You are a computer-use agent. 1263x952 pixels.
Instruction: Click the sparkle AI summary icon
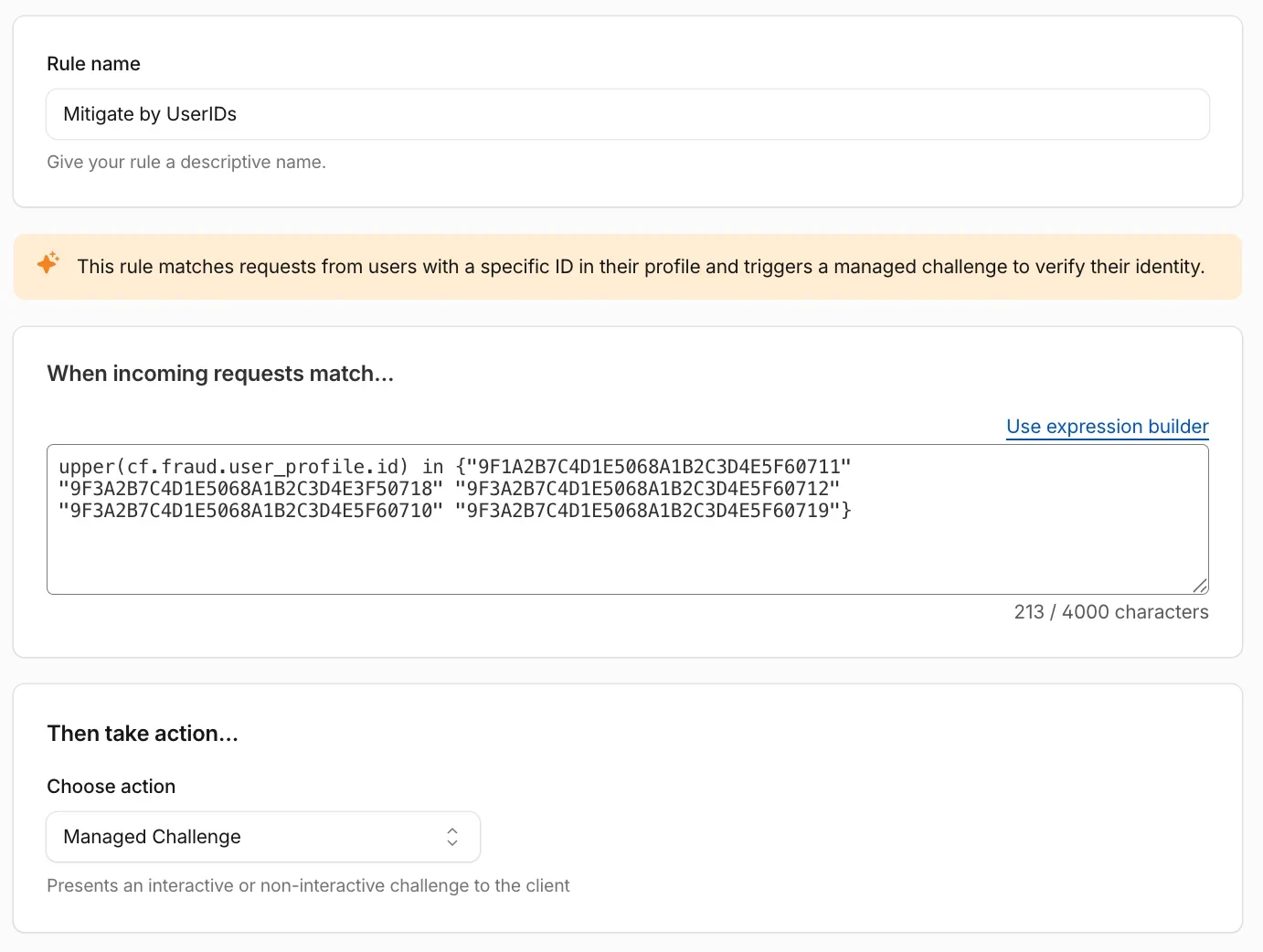click(48, 263)
